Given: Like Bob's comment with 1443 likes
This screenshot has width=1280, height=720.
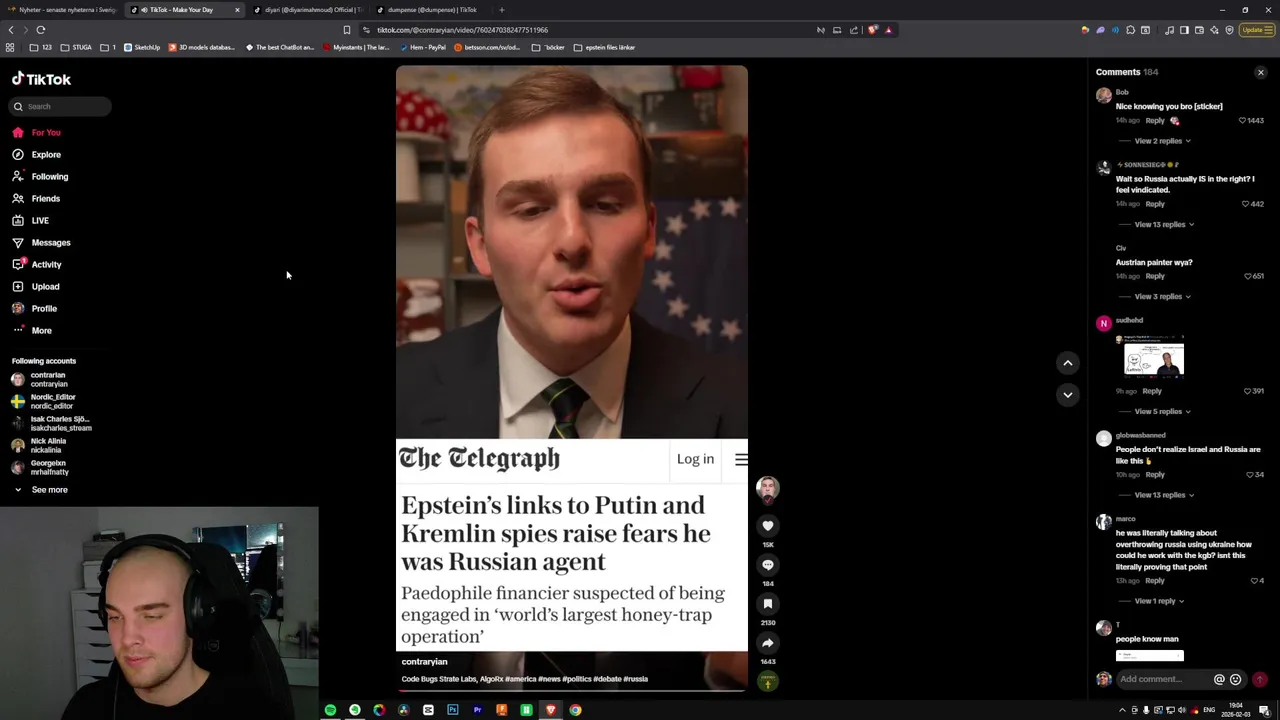Looking at the screenshot, I should 1251,120.
